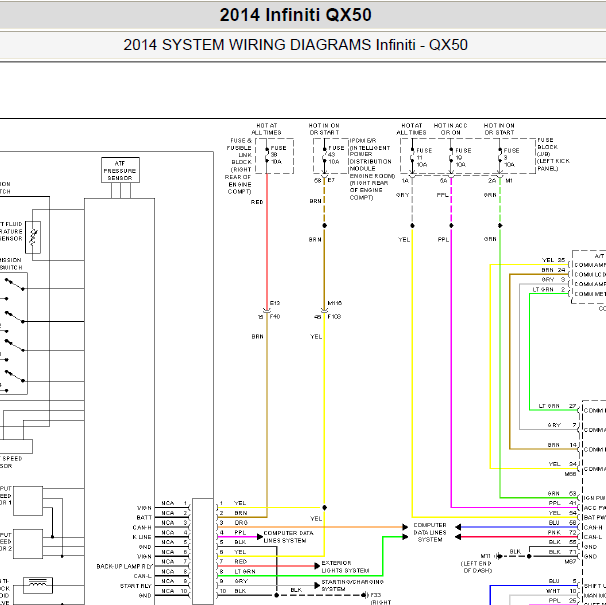This screenshot has width=606, height=605.
Task: Click the 'FUSE 43 10A' fuse label
Action: [336, 155]
